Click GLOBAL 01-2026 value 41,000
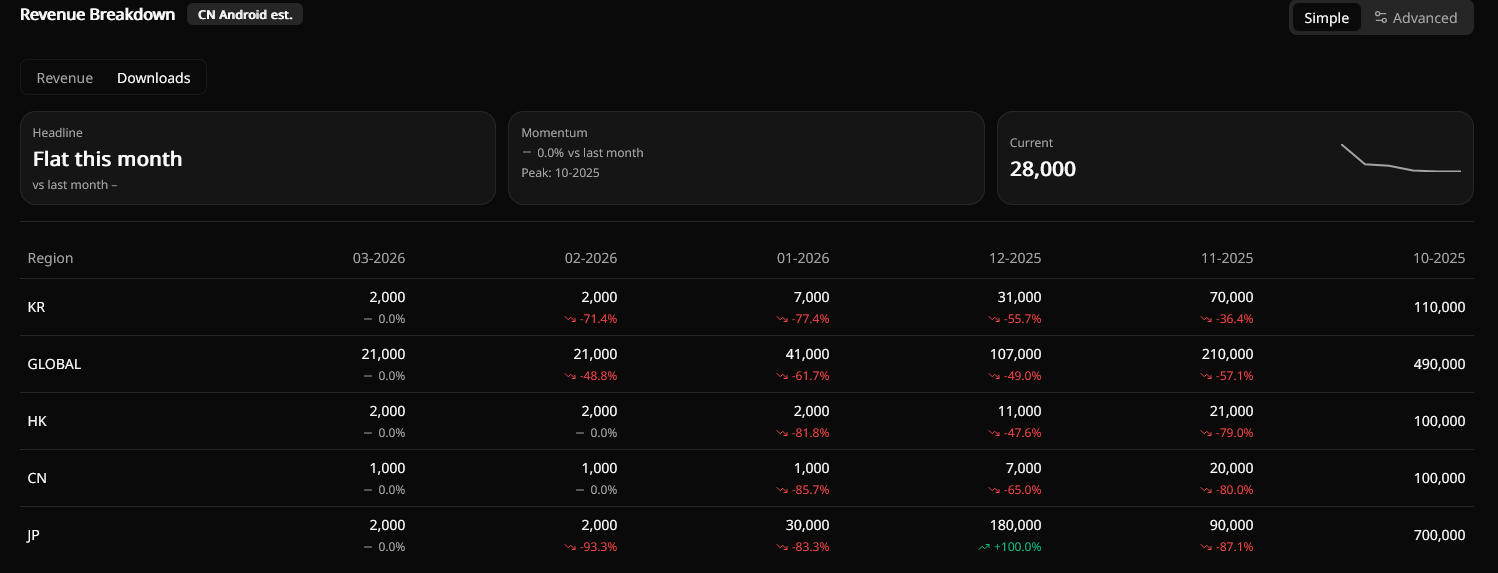Image resolution: width=1498 pixels, height=573 pixels. click(x=807, y=354)
